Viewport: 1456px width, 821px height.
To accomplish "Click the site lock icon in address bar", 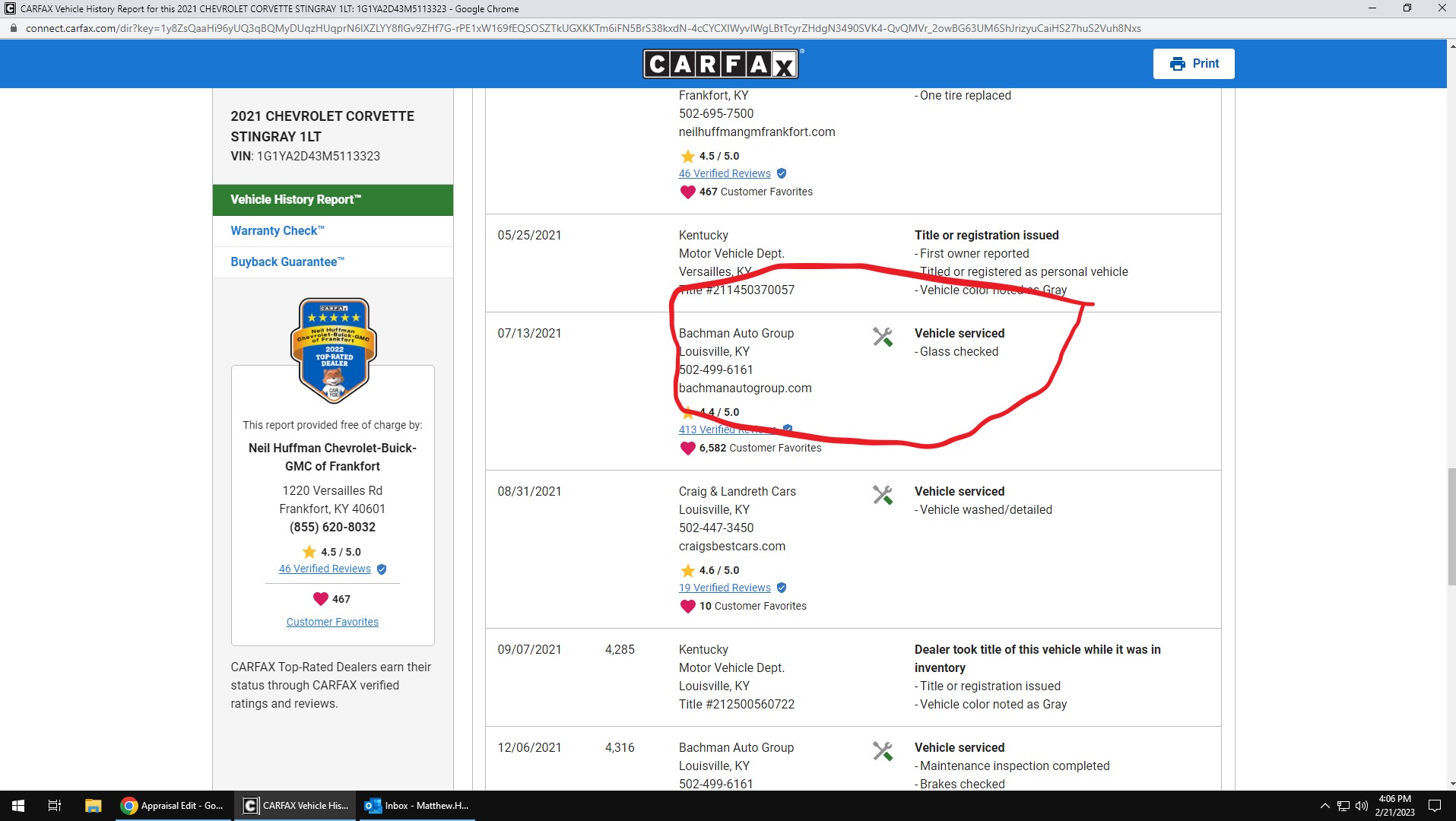I will tap(13, 28).
